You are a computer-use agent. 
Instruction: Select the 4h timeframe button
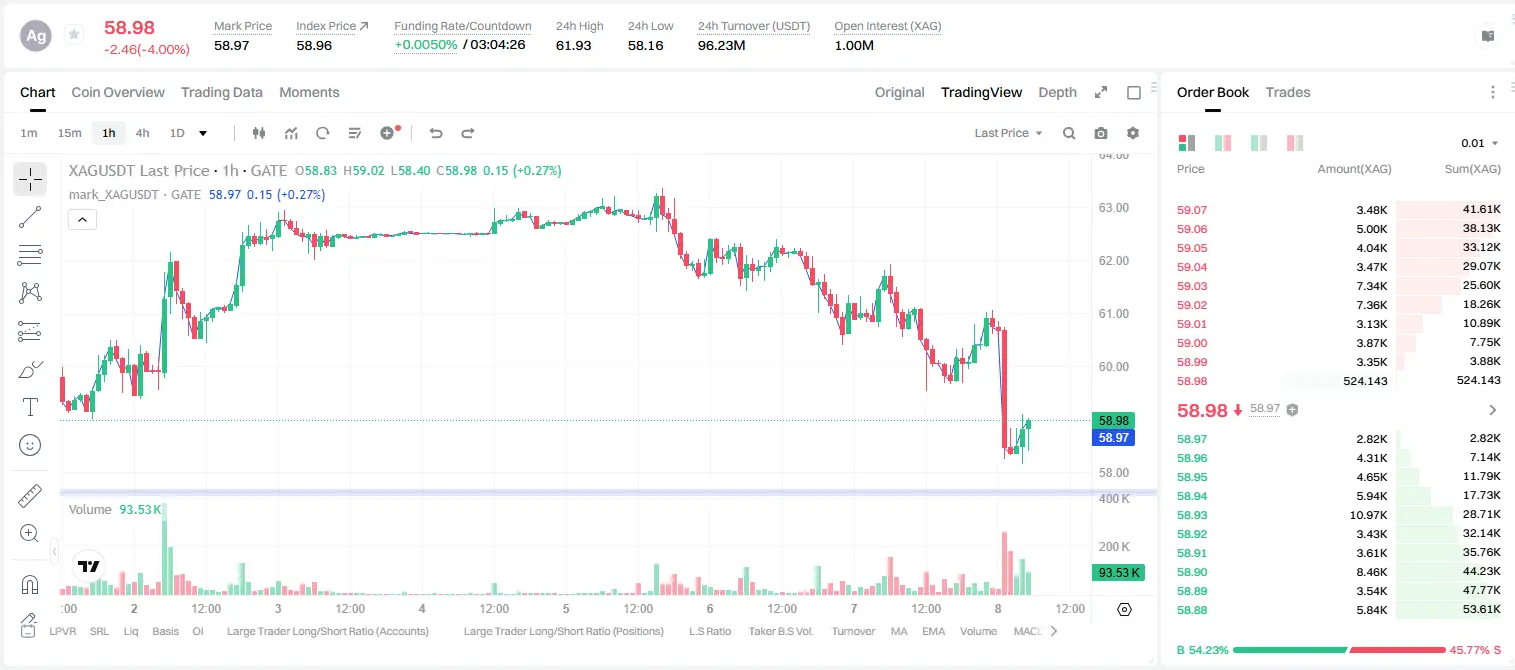pos(143,133)
